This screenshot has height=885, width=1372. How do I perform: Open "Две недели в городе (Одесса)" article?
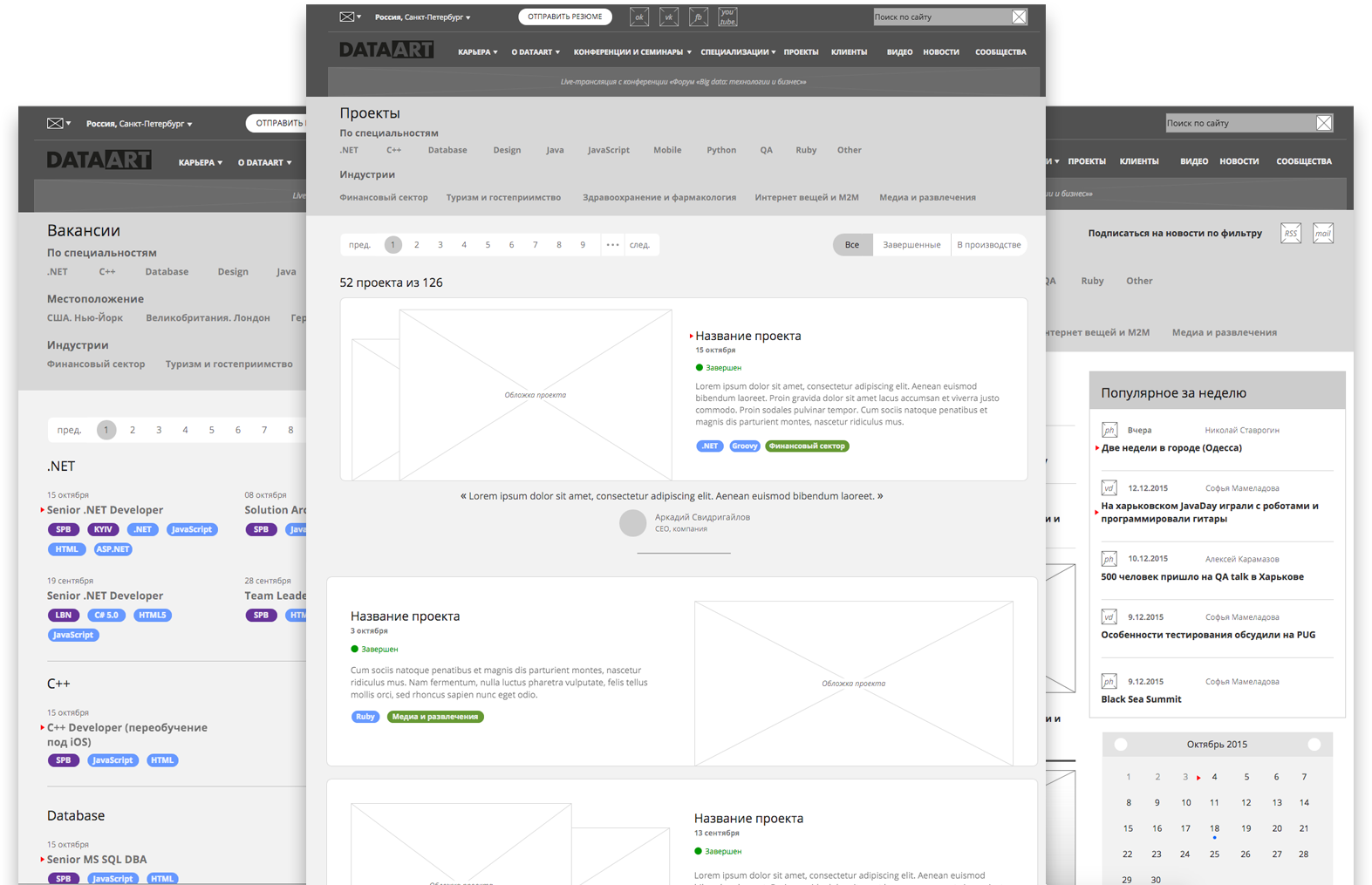[1171, 448]
